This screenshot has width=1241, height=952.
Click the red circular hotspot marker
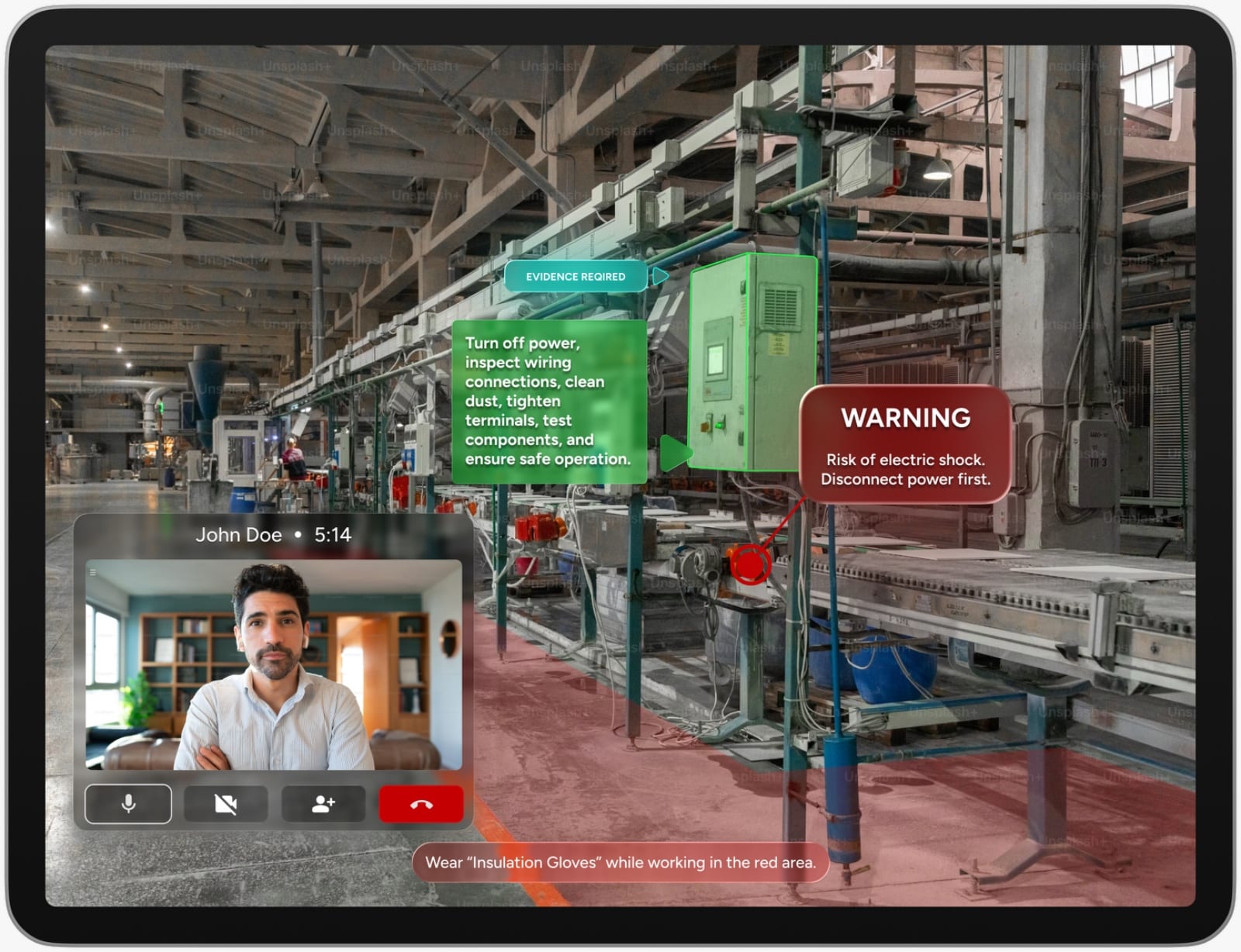(x=749, y=564)
